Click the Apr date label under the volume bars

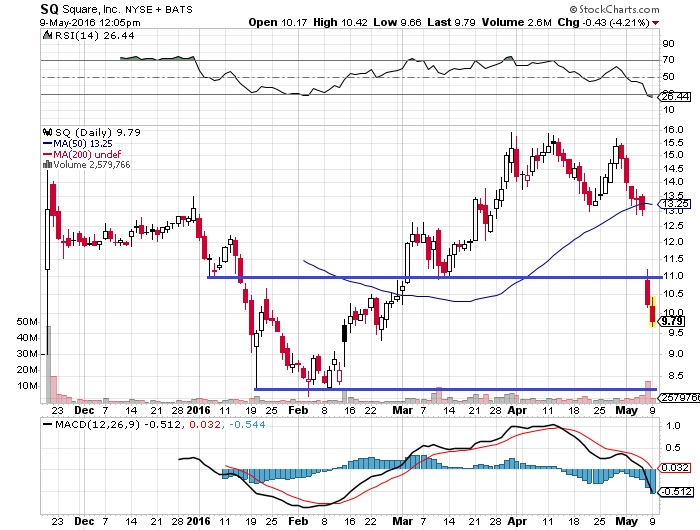[517, 410]
